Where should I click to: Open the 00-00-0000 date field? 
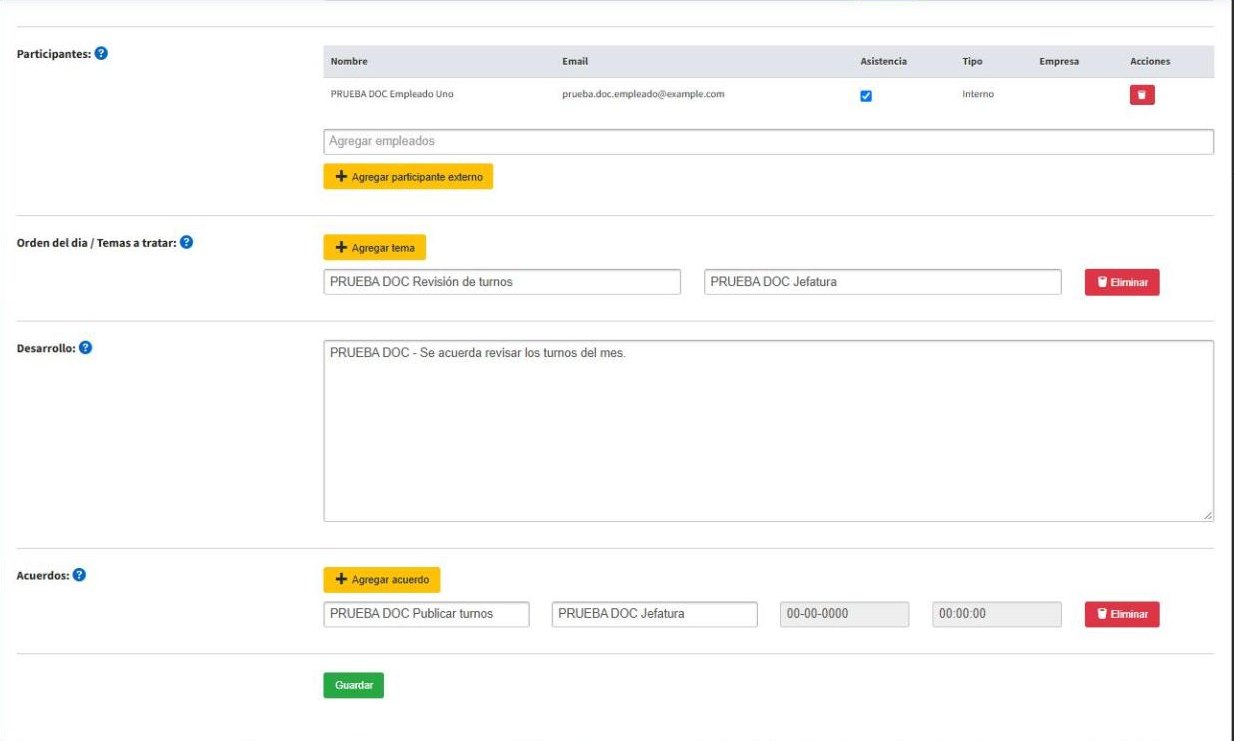845,614
